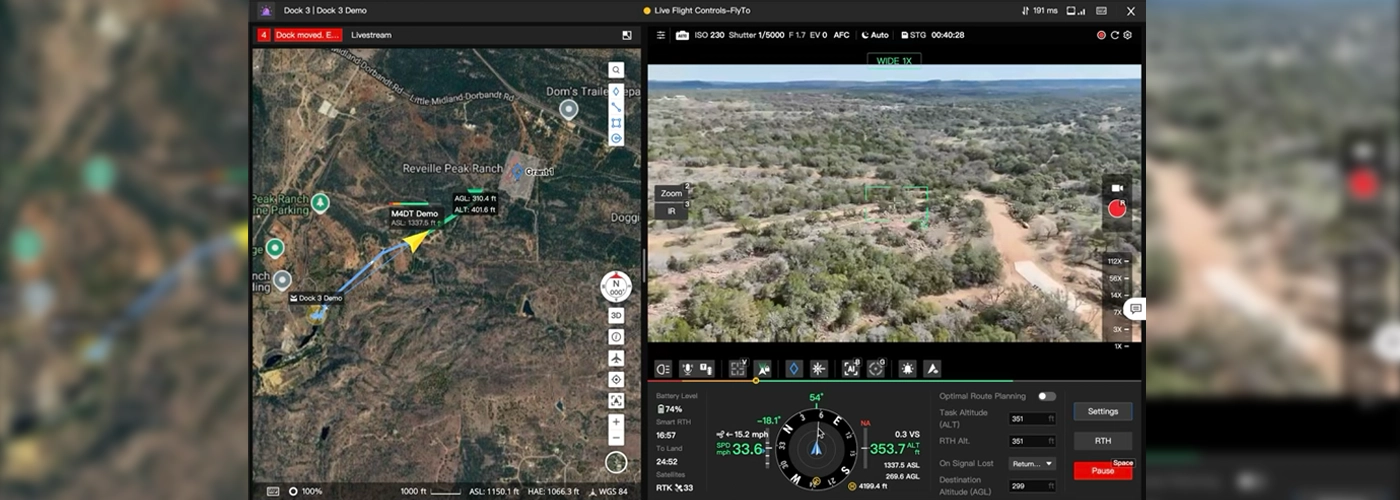Click the red record status dot in top bar
This screenshot has width=1400, height=500.
(1101, 35)
